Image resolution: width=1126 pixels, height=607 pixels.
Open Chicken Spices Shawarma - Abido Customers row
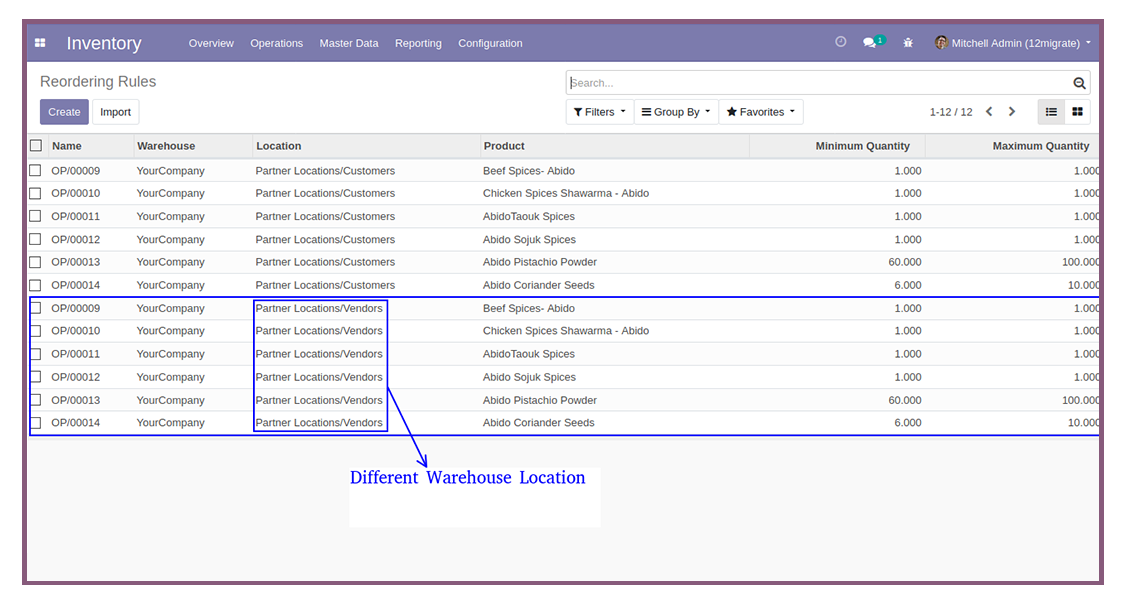pos(566,193)
